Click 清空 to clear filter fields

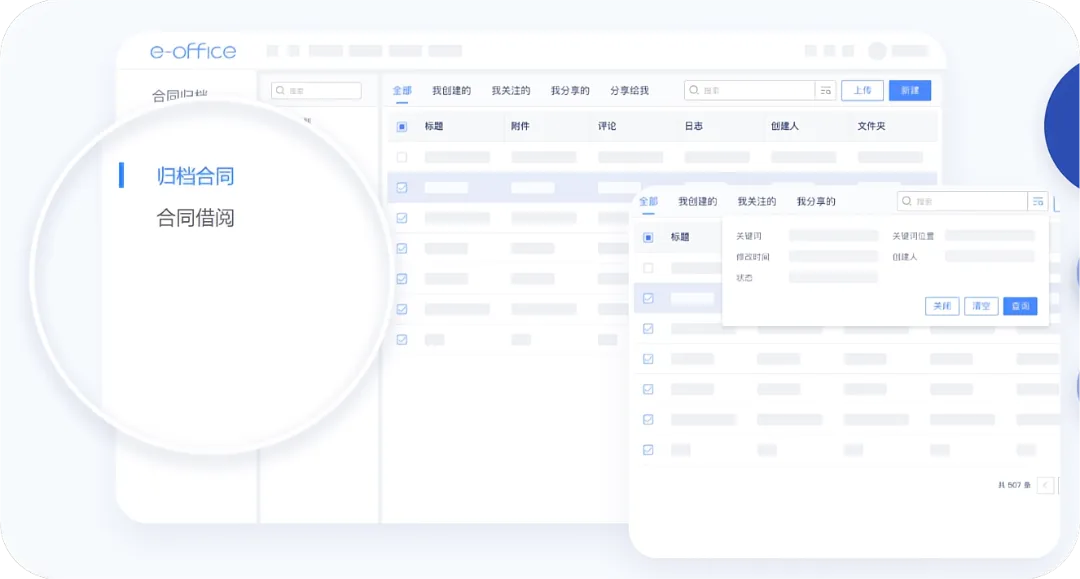click(981, 306)
